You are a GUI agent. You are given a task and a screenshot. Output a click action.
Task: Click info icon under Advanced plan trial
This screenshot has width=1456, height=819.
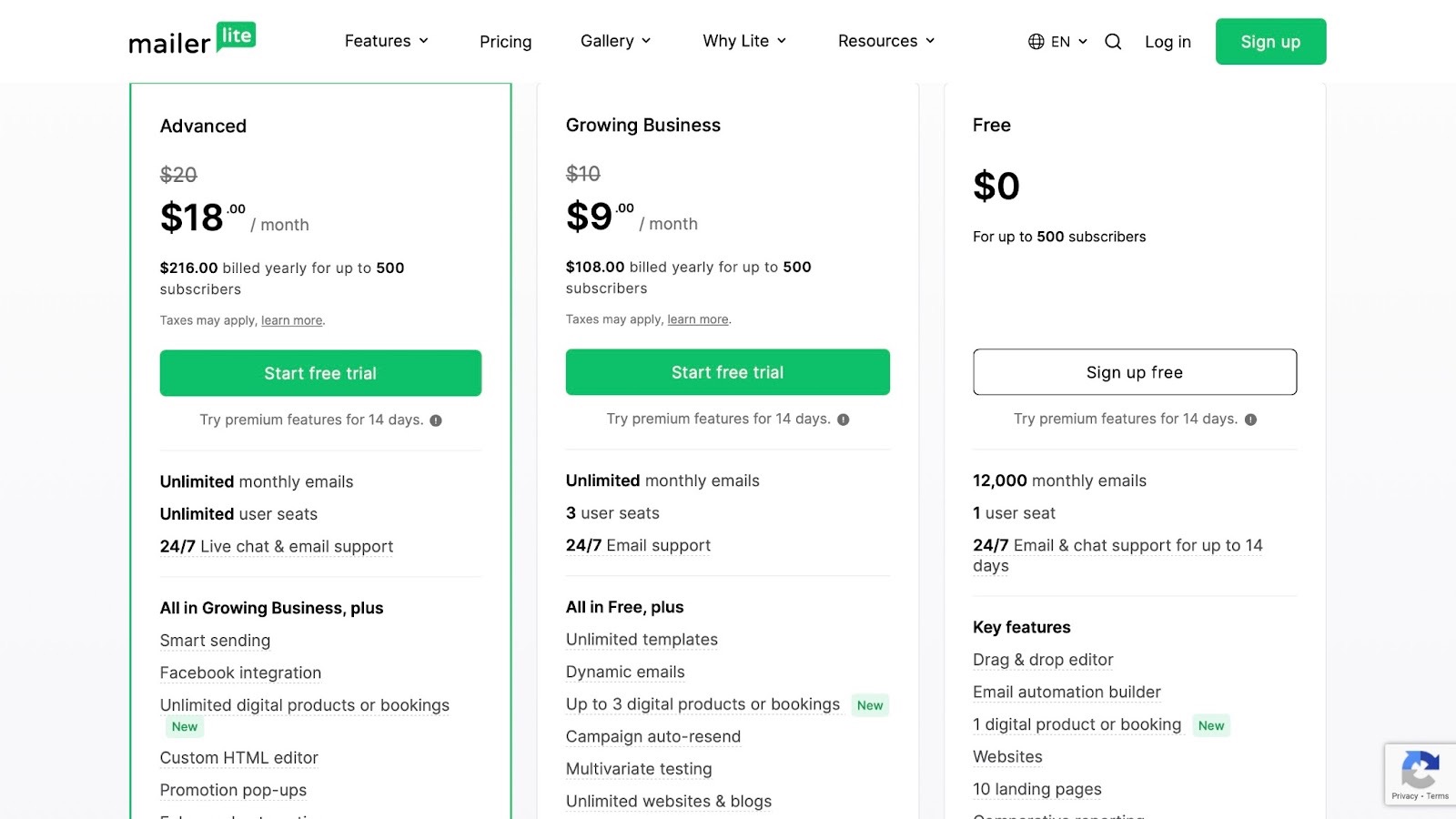pyautogui.click(x=436, y=420)
